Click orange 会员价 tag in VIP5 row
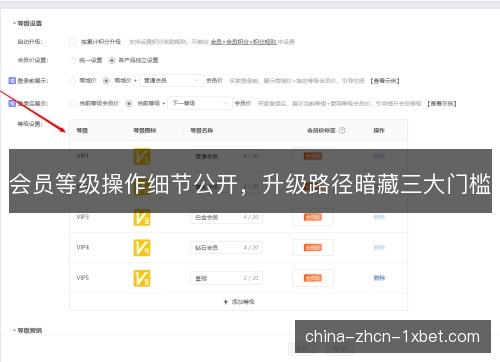 coord(313,278)
